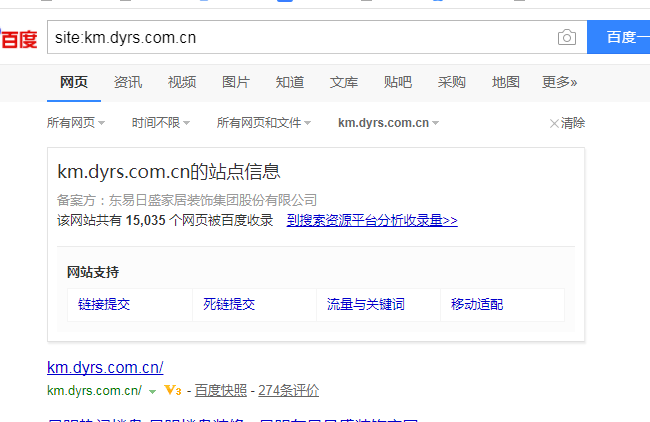The width and height of the screenshot is (650, 422).
Task: Focus the search box containing site:km.dyrs.com.cn
Action: (317, 37)
